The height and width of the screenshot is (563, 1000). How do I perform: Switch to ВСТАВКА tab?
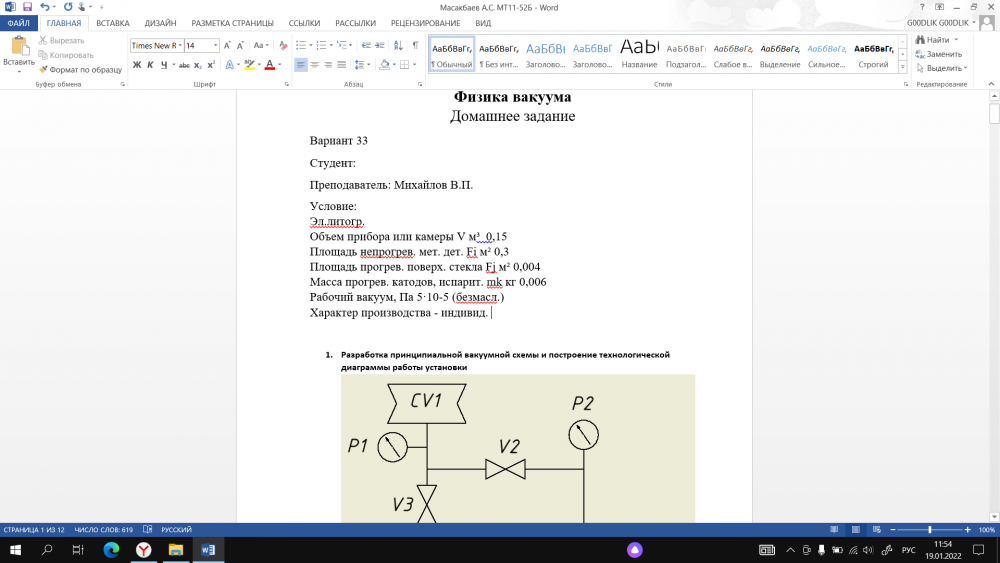[113, 23]
